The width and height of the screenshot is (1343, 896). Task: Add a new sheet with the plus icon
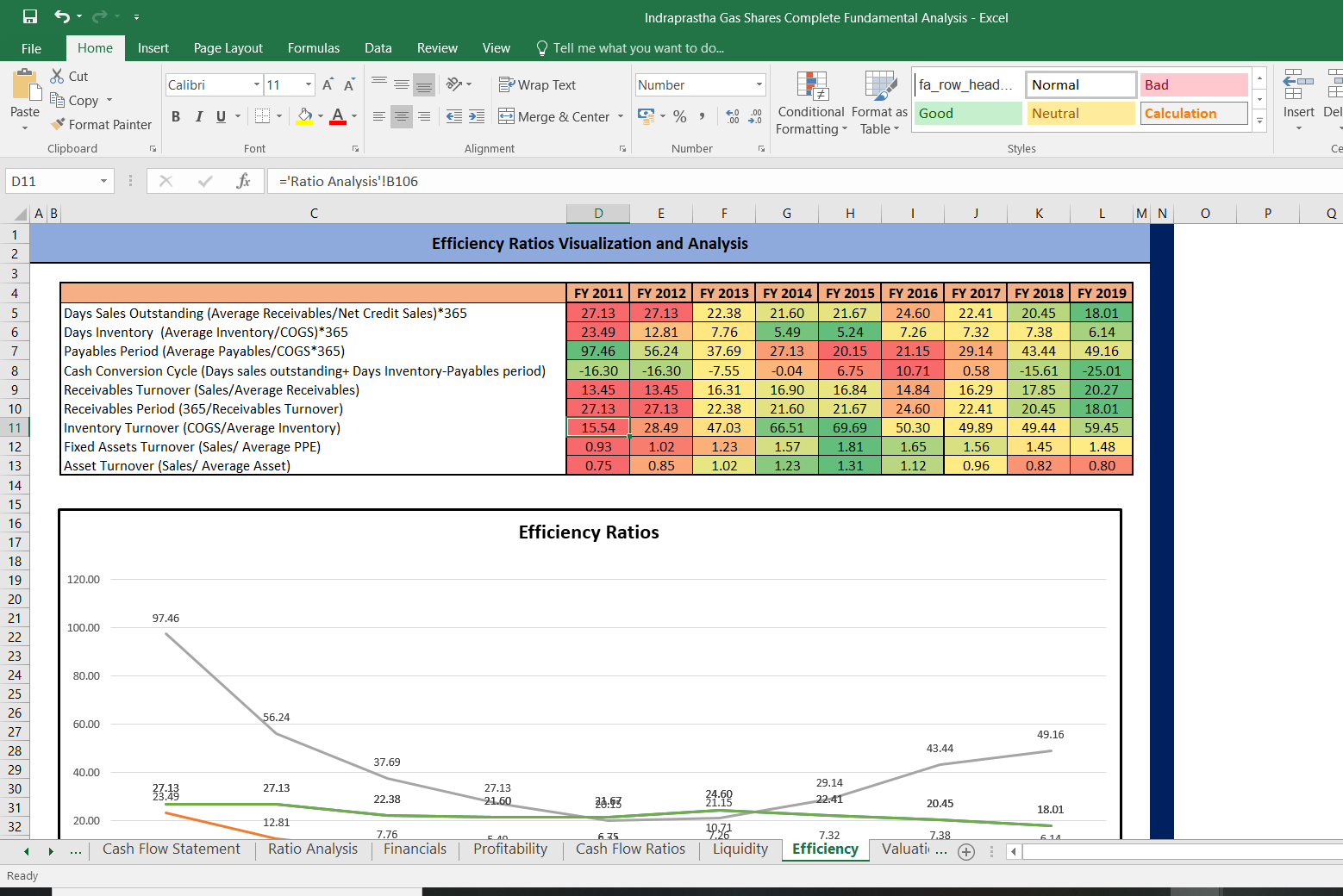tap(966, 851)
